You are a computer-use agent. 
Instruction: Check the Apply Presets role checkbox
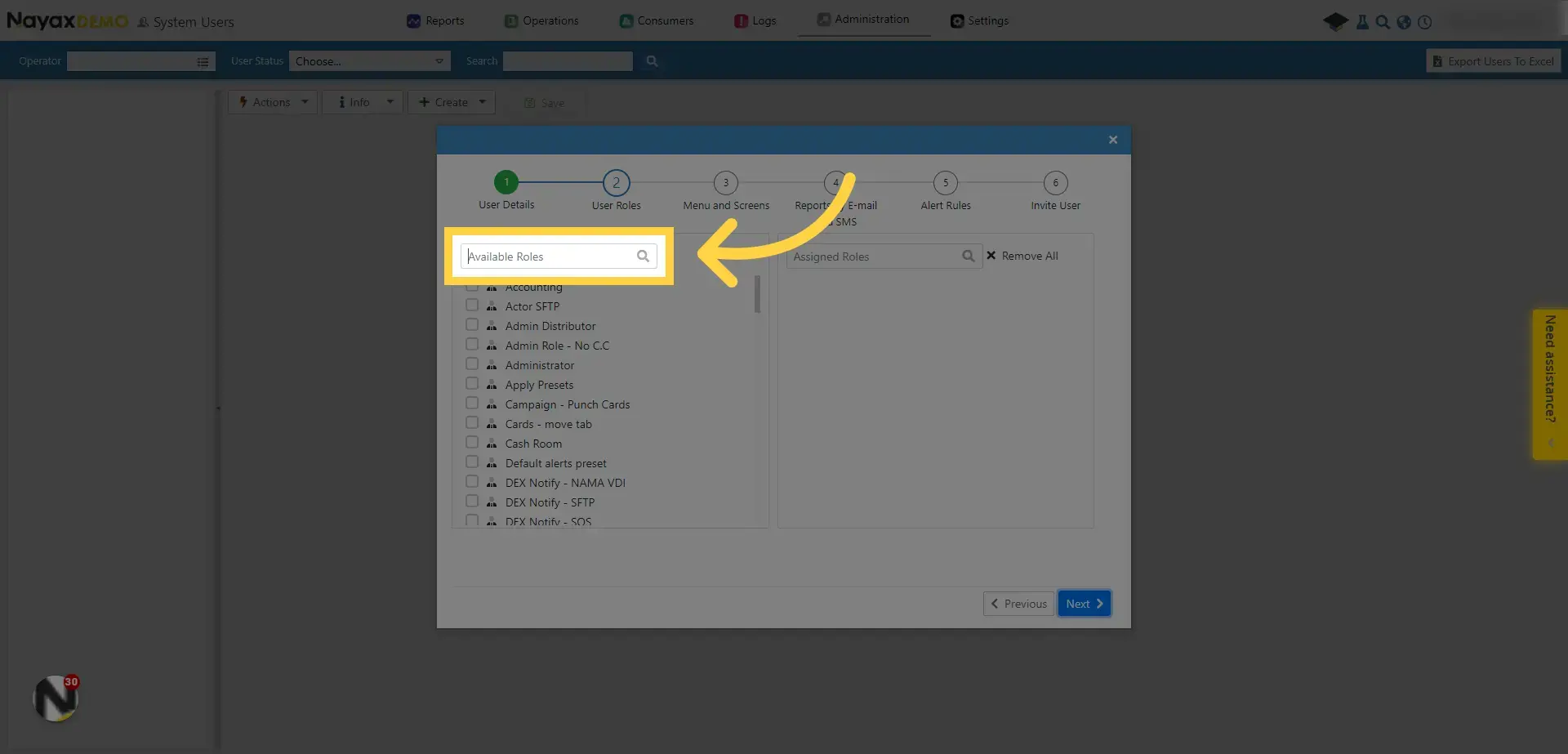(472, 384)
